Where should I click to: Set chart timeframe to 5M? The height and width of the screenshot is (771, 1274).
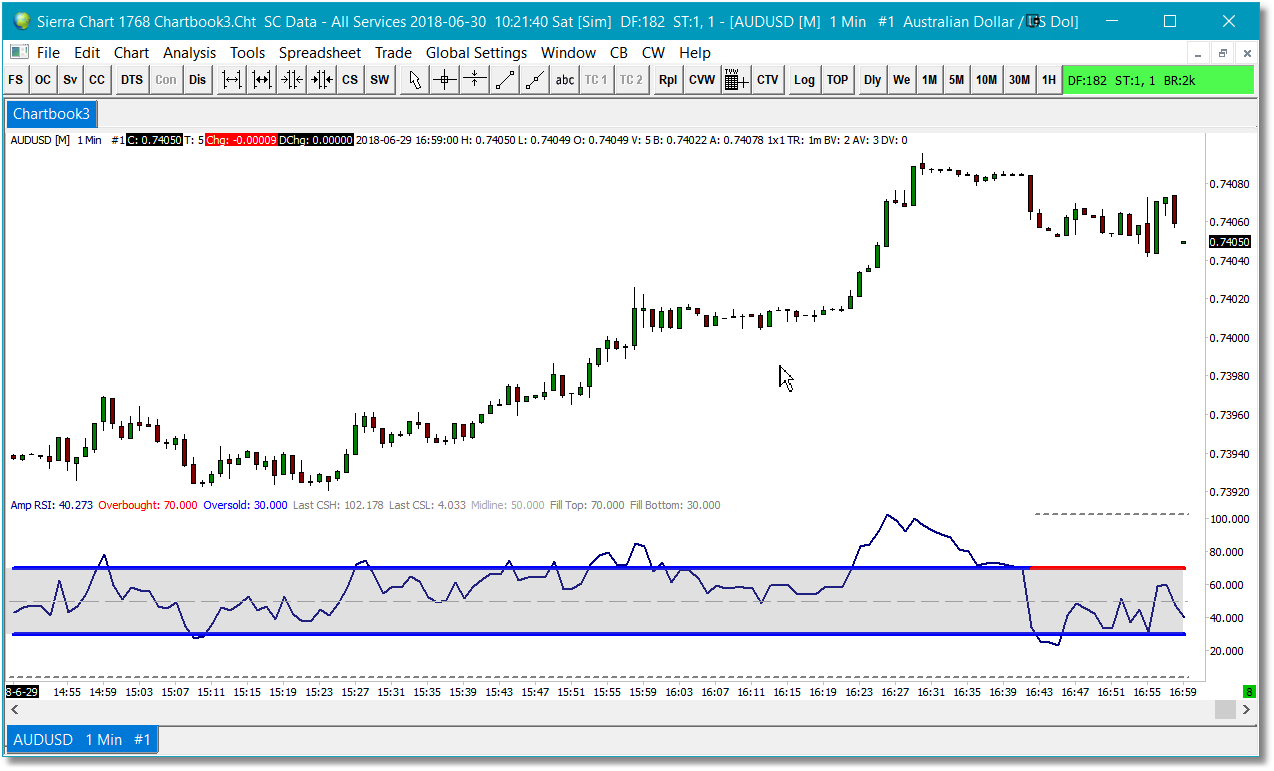point(957,80)
